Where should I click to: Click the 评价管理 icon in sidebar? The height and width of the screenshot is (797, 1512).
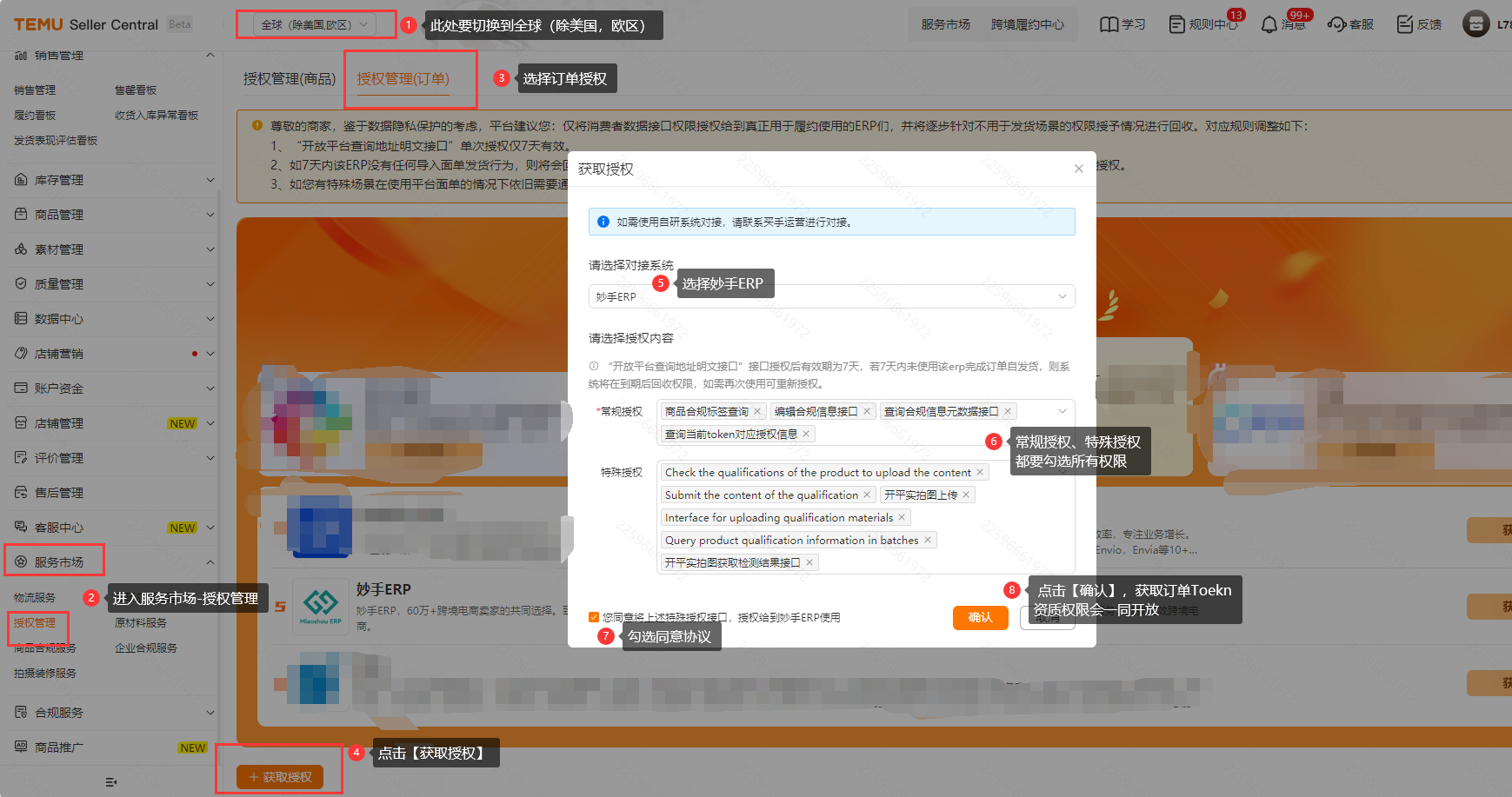click(x=21, y=458)
